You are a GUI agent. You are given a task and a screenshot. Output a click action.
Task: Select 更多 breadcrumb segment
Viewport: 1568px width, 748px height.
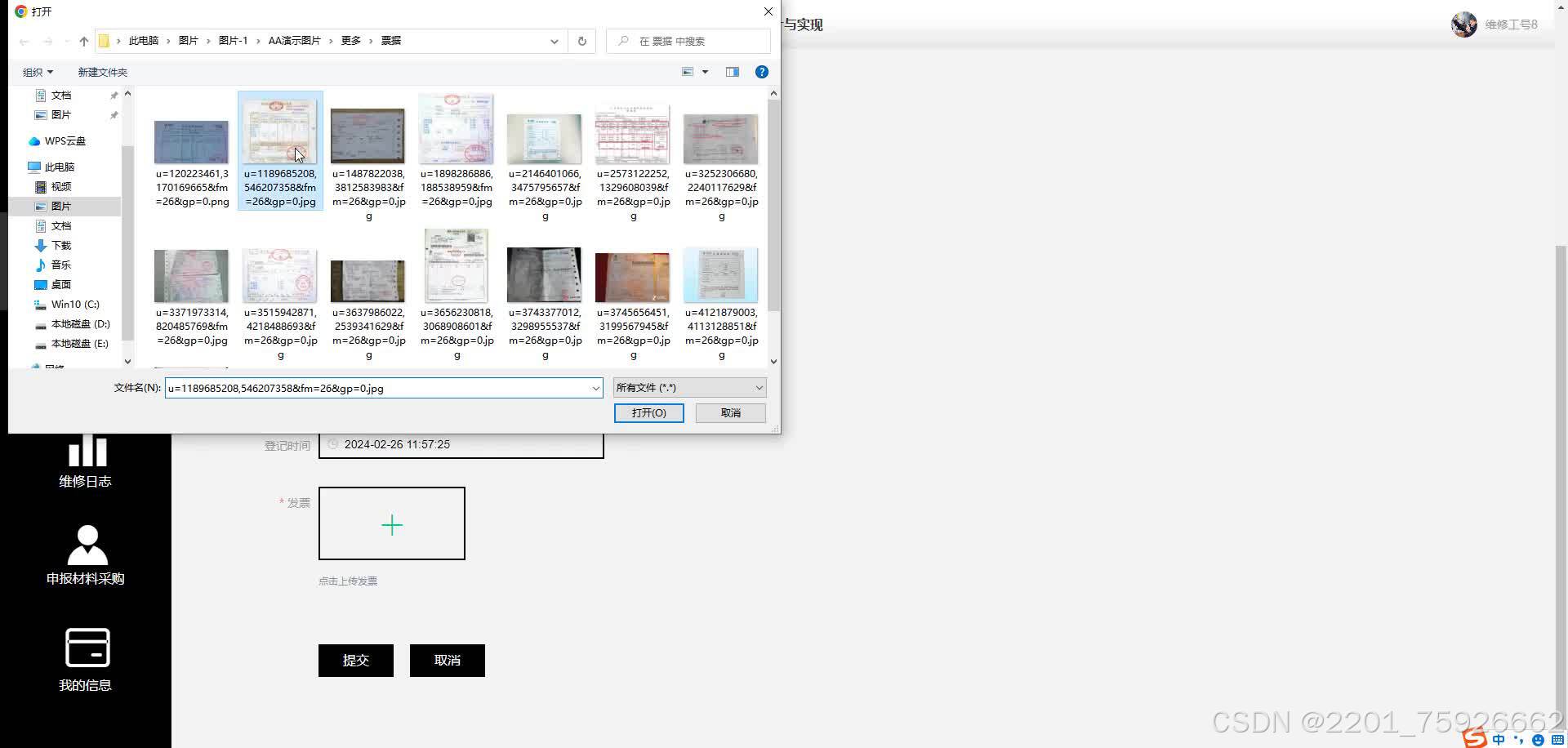coord(351,41)
